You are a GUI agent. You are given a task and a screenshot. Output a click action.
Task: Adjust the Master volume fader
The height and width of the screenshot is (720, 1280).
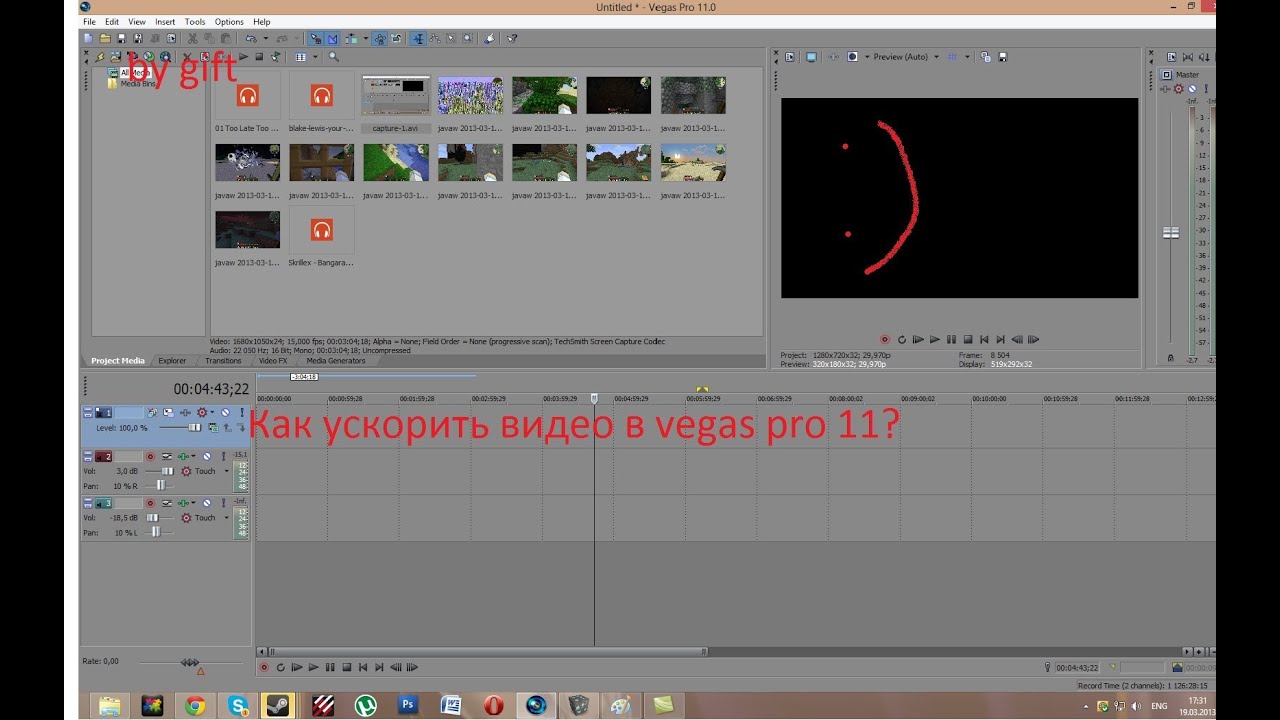point(1170,233)
